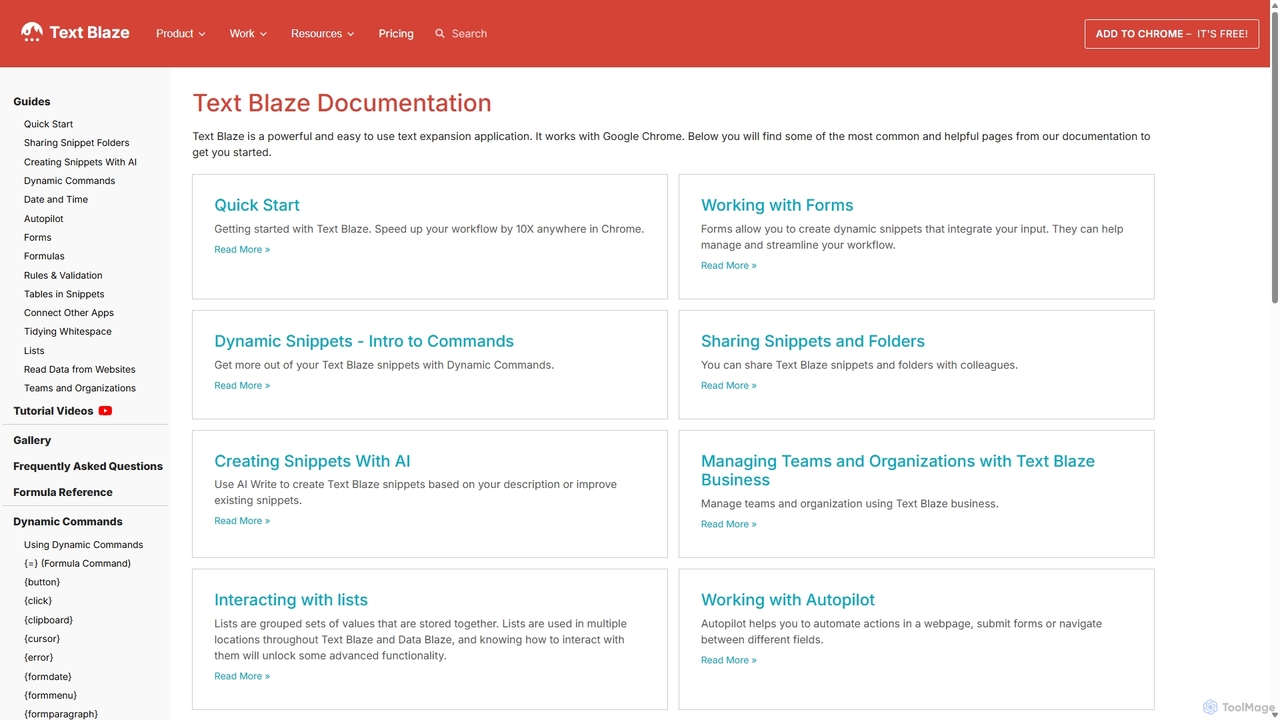Open Tidying Whitespace guide

(68, 332)
